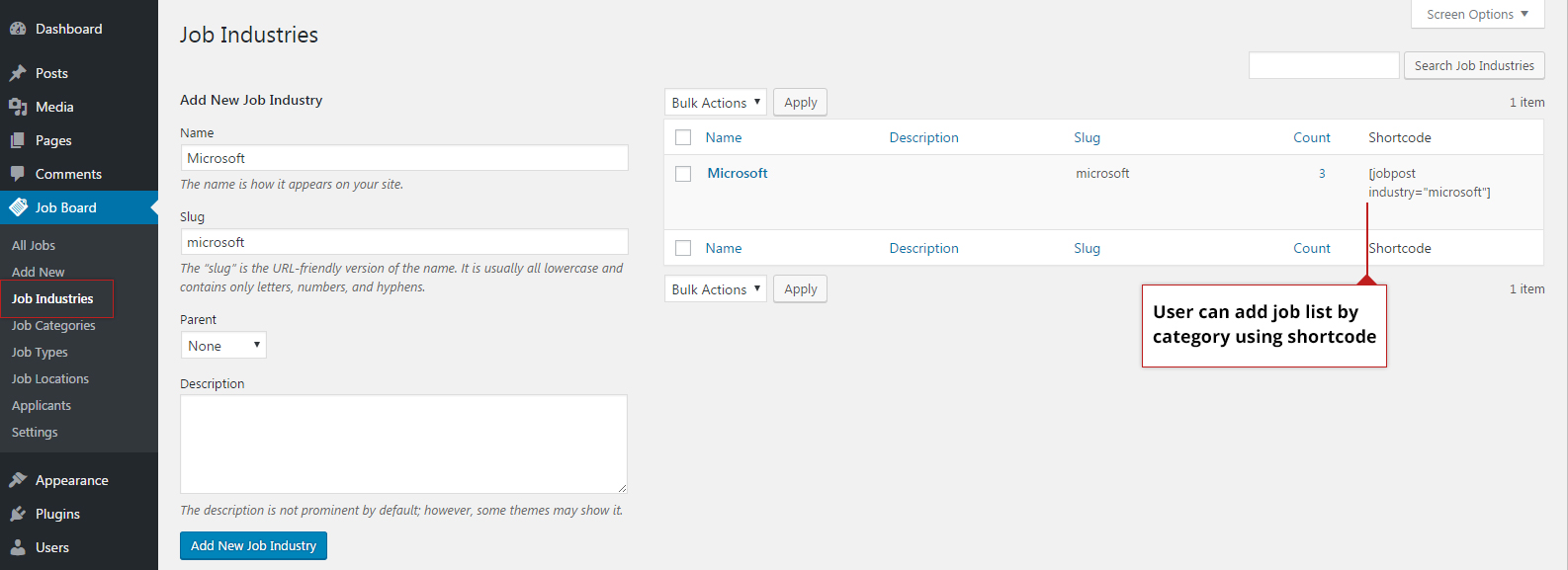This screenshot has width=1568, height=570.
Task: Open the bottom Bulk Actions dropdown
Action: click(x=716, y=289)
